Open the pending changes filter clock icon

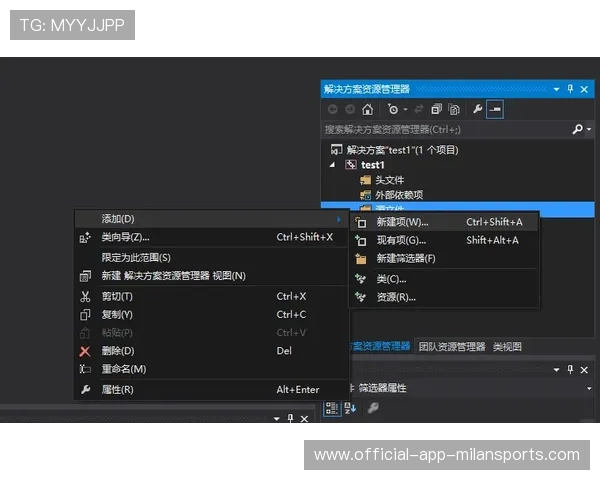(393, 109)
